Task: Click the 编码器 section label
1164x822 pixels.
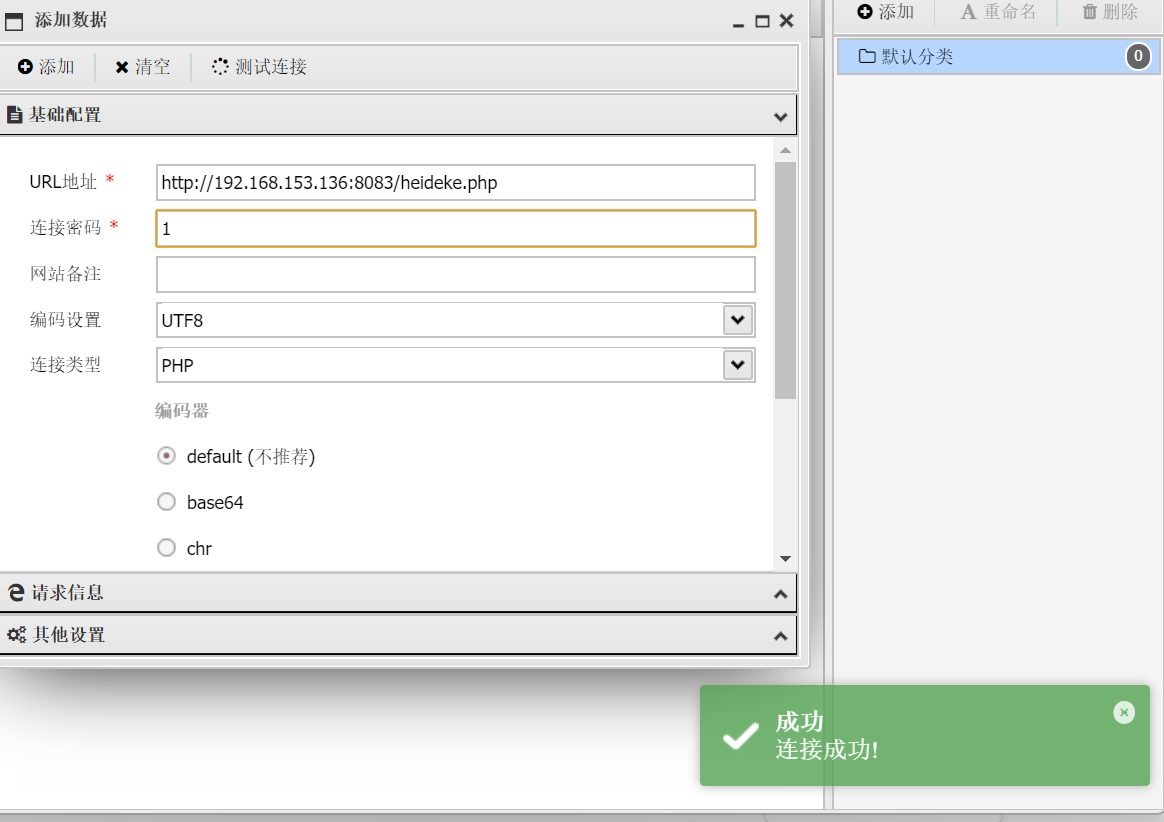Action: (182, 411)
